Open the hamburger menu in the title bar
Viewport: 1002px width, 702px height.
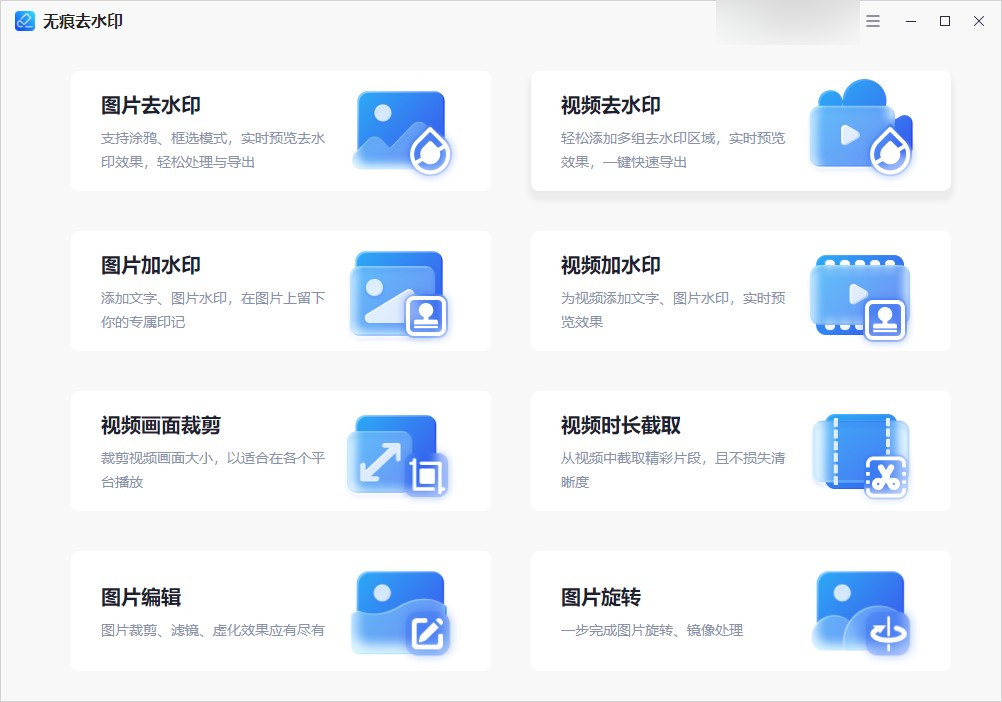(871, 20)
